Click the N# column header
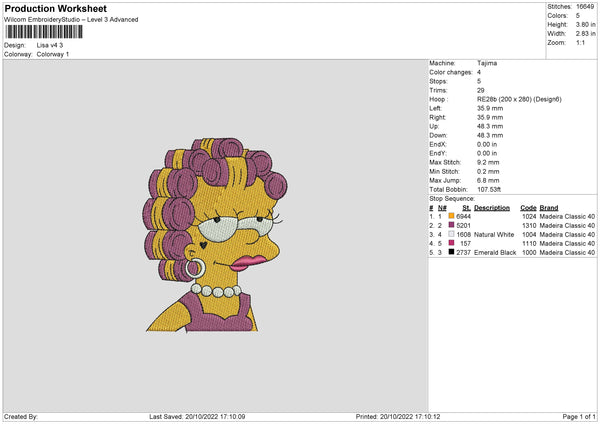The height and width of the screenshot is (424, 600). coord(442,208)
